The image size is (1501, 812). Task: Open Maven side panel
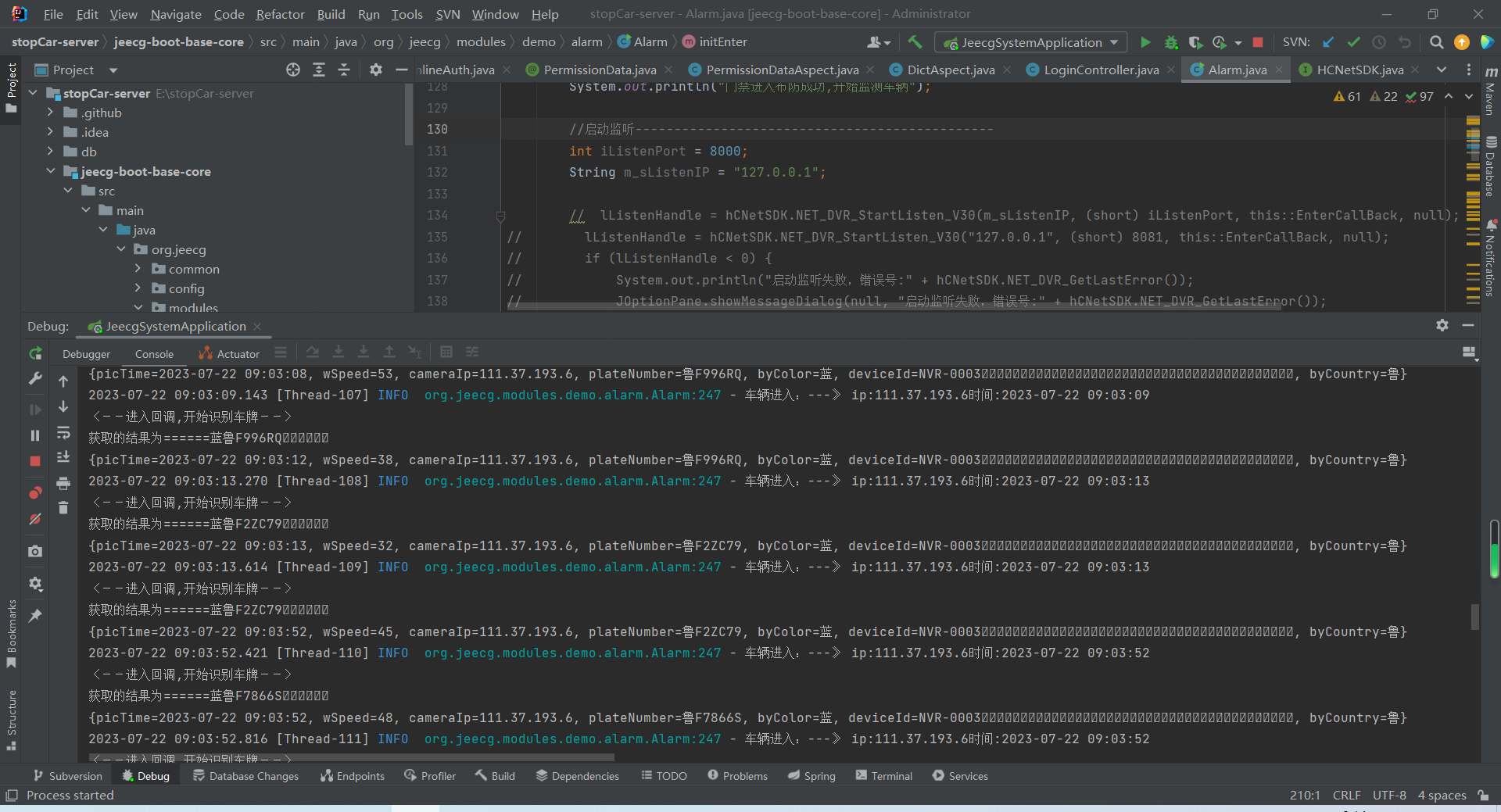point(1491,92)
